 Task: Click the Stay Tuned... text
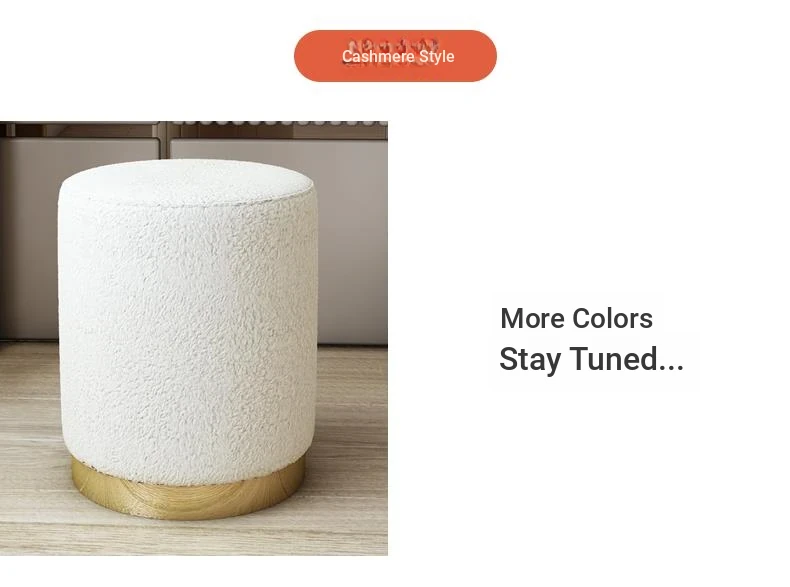591,359
